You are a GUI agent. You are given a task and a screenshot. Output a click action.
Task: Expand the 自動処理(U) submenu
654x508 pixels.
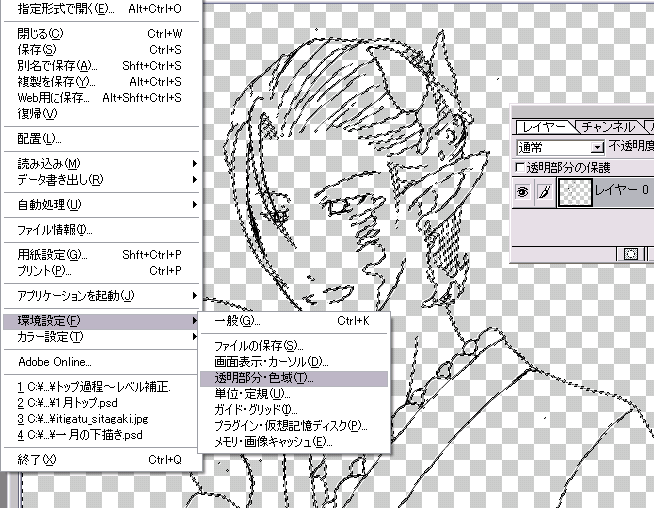(102, 205)
